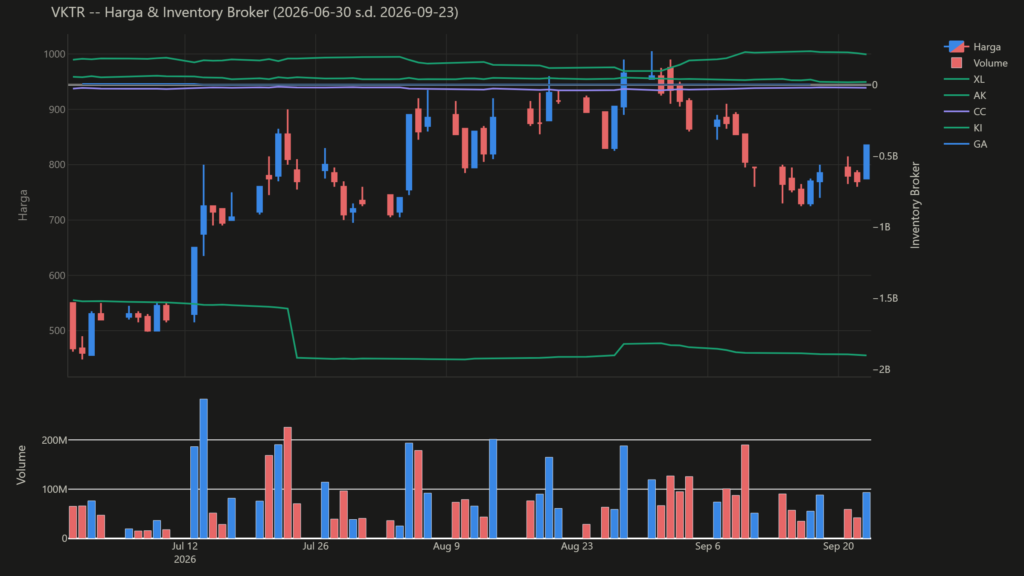This screenshot has width=1024, height=576.
Task: Click the tallest blue volume bar
Action: click(204, 468)
